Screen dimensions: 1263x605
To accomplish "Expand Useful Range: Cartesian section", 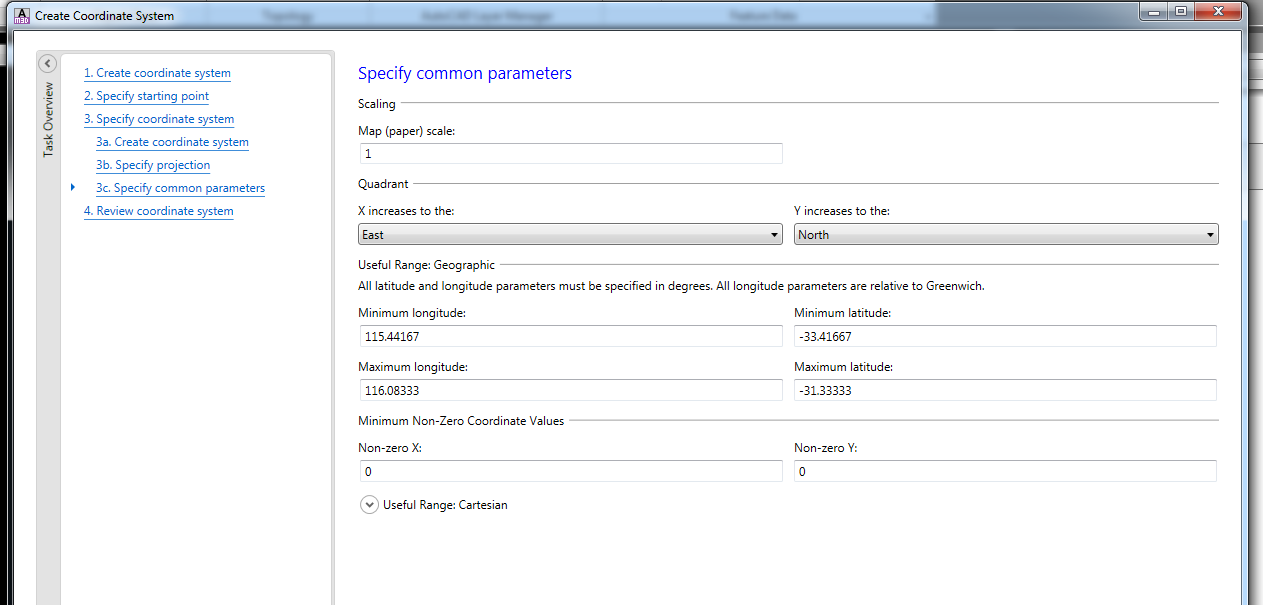I will click(x=369, y=505).
